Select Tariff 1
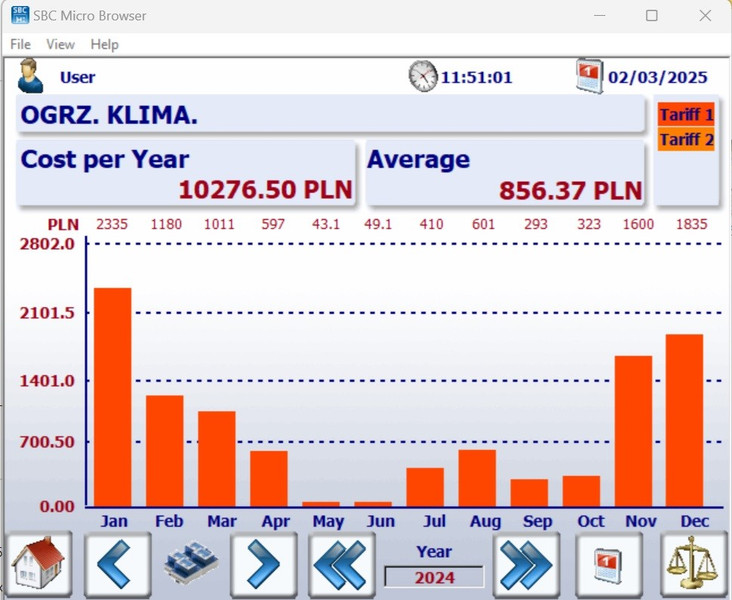The width and height of the screenshot is (732, 600). 686,115
